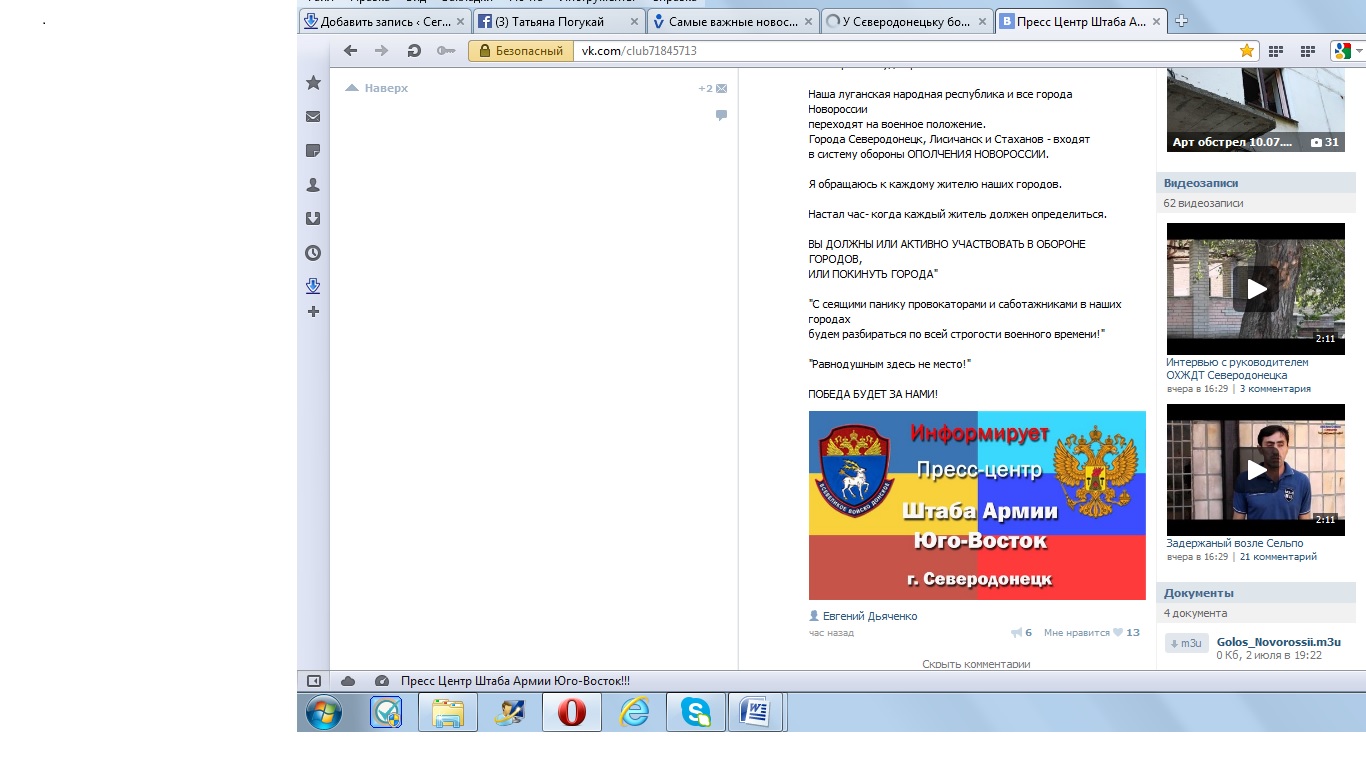Click the vk.com address bar field
The image size is (1366, 768).
click(900, 51)
